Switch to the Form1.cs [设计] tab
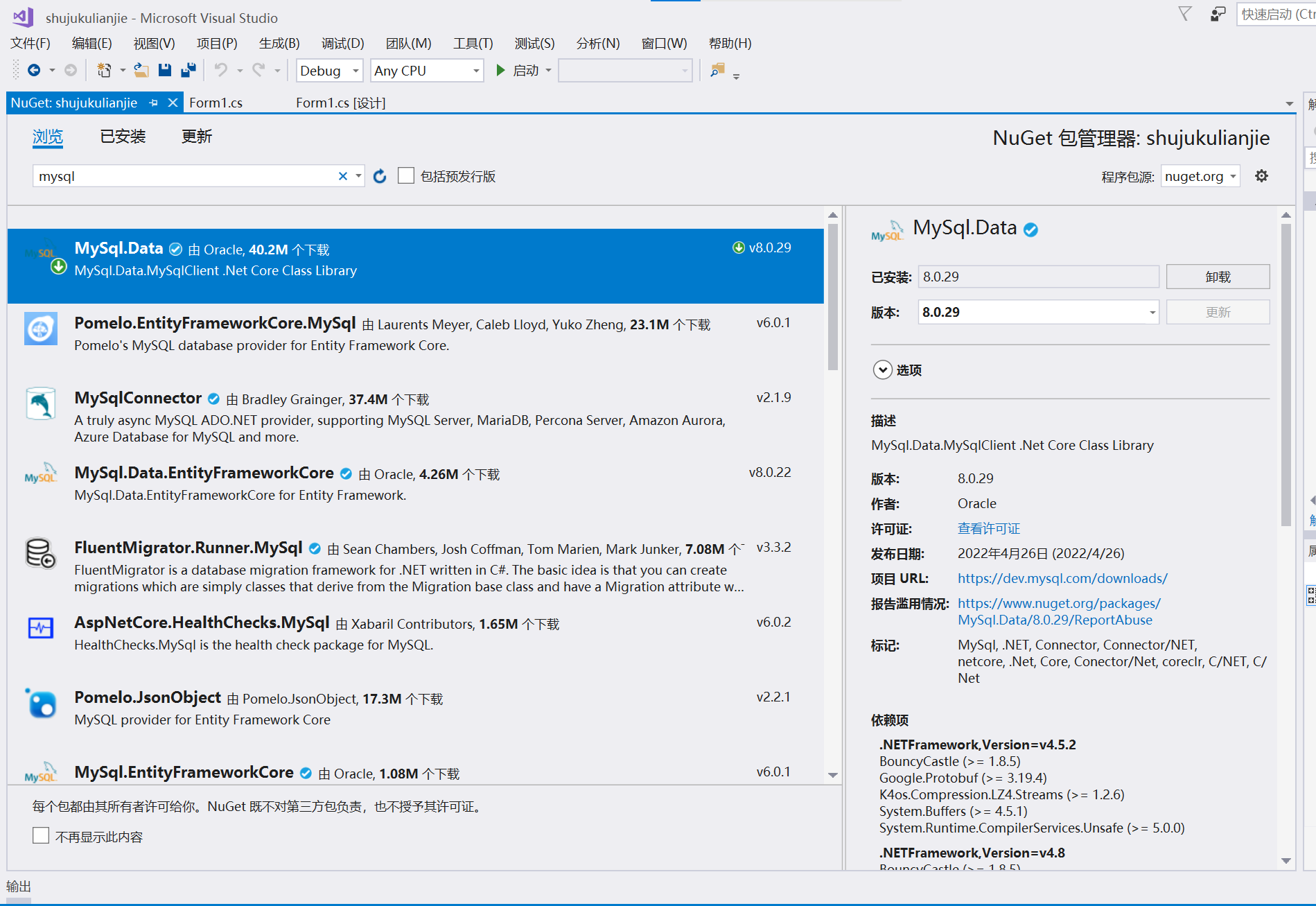1316x906 pixels. click(x=340, y=103)
